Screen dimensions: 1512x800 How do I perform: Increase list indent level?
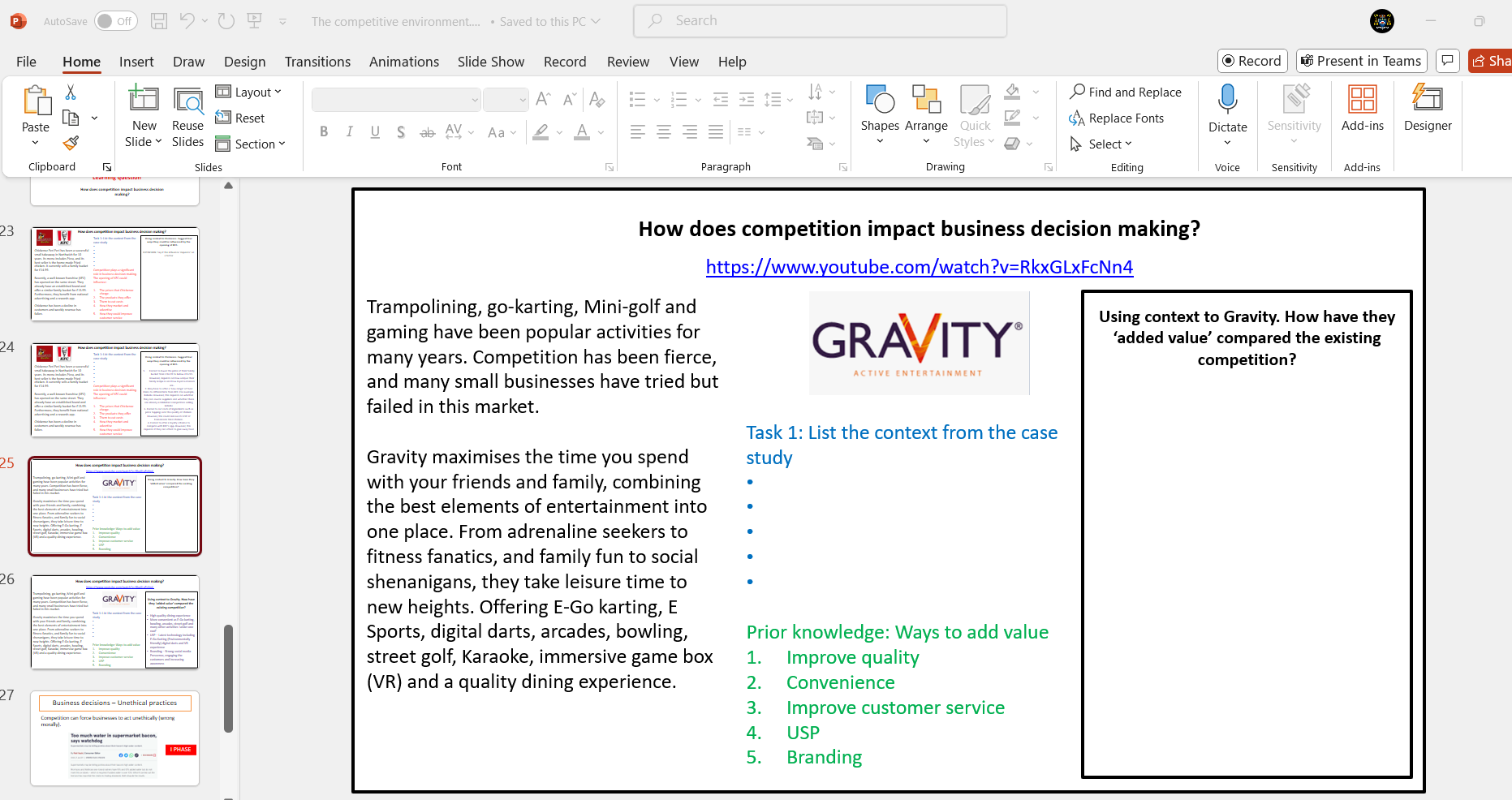747,99
